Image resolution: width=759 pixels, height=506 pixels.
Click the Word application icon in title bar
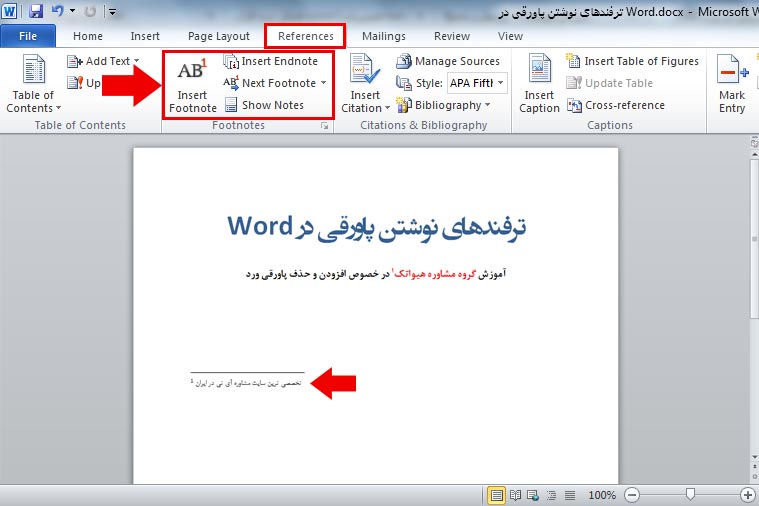pos(9,11)
